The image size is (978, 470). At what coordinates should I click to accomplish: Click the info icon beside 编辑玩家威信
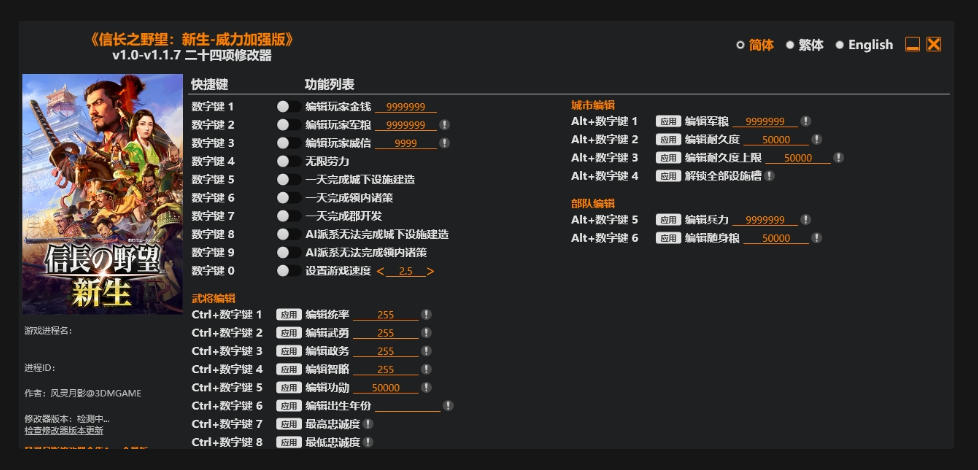coord(444,143)
